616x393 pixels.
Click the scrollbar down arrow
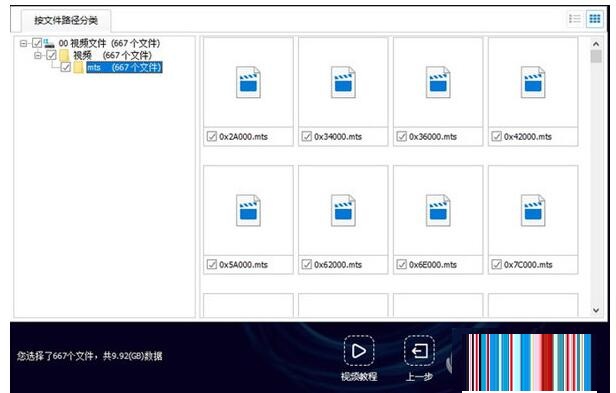tap(596, 310)
